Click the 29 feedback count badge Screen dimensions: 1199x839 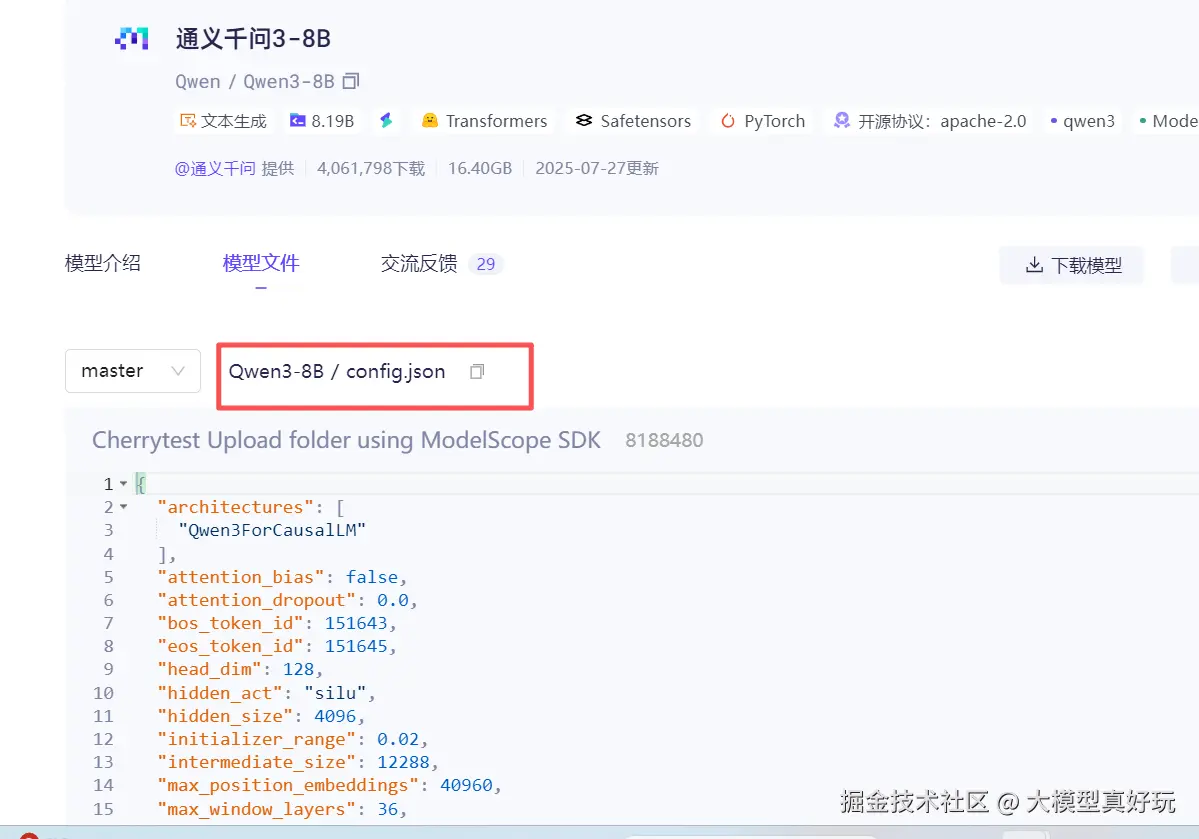click(x=486, y=264)
